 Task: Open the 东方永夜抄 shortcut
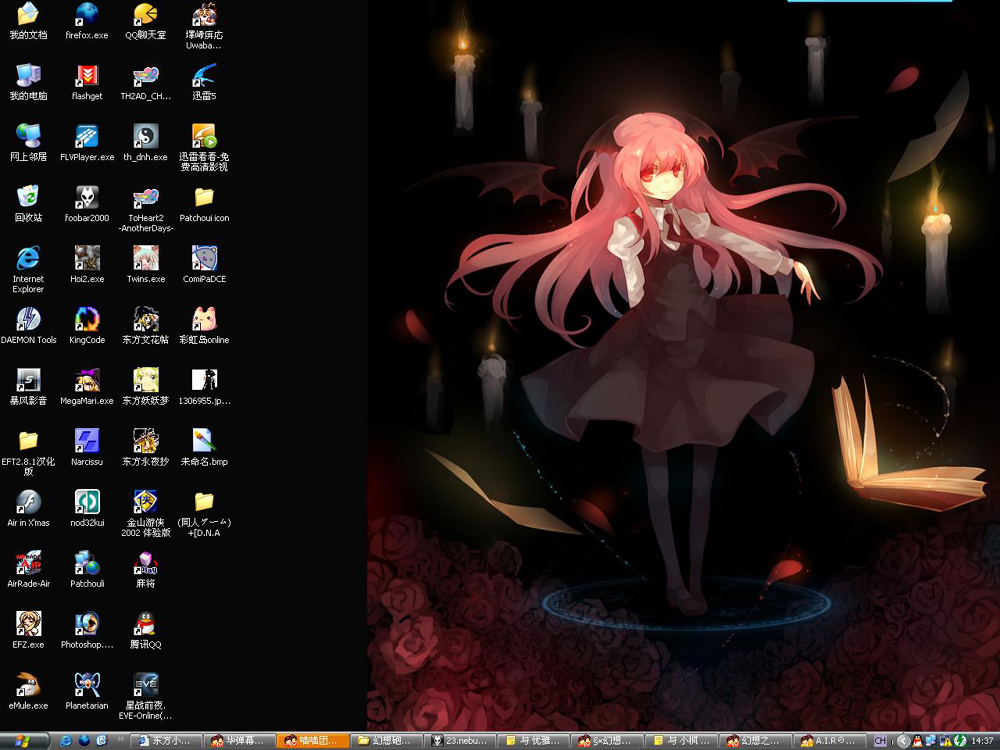tap(145, 448)
